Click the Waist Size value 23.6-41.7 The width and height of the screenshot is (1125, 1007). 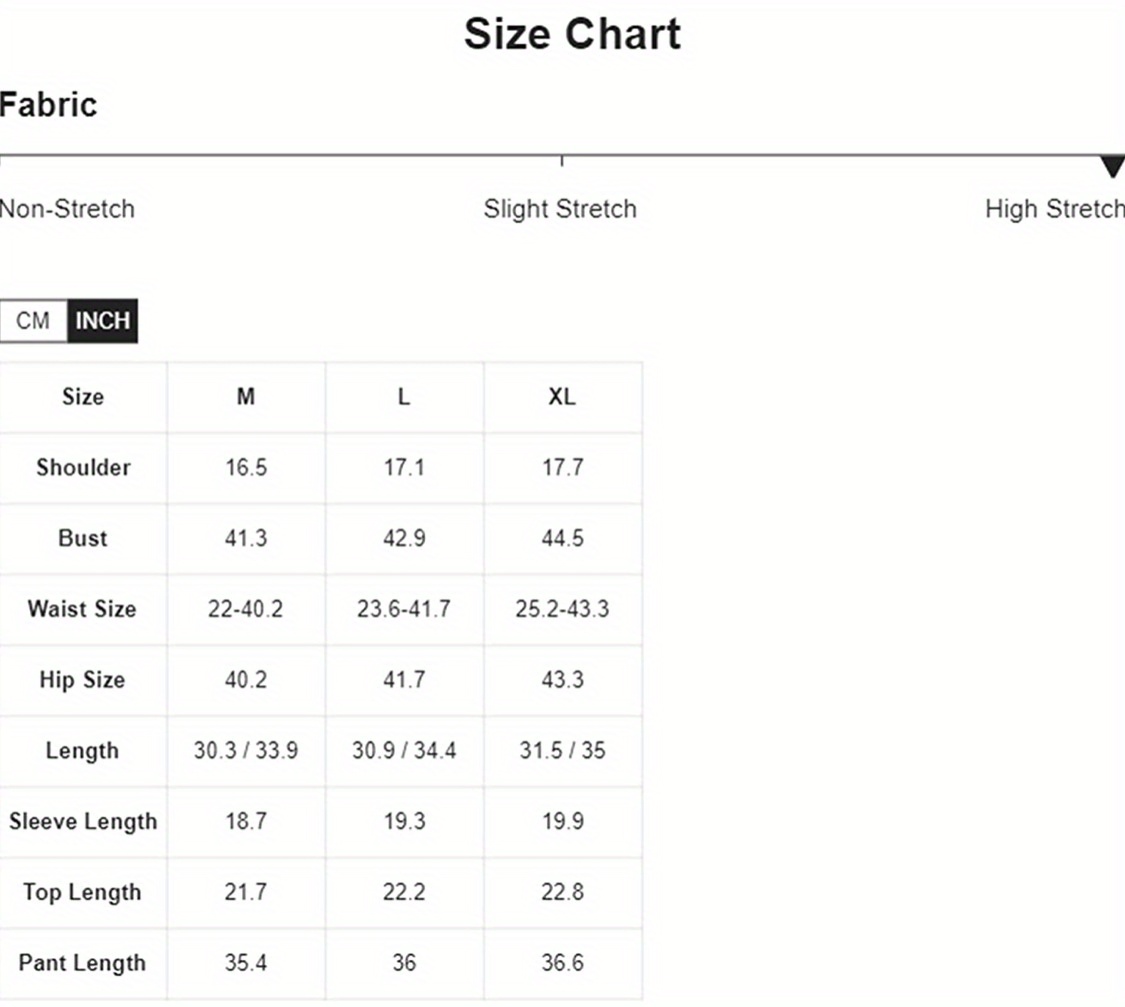pyautogui.click(x=404, y=609)
